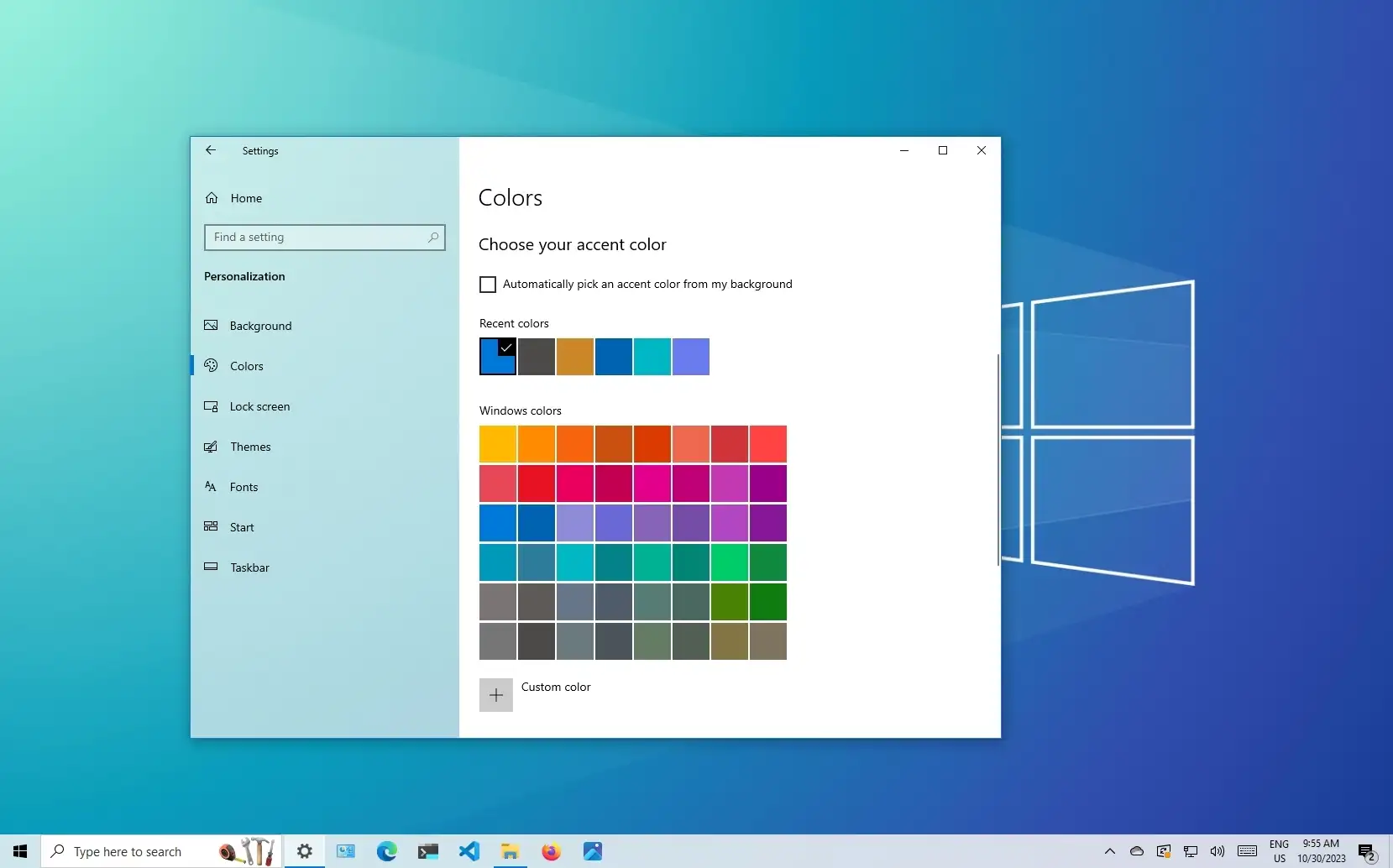This screenshot has height=868, width=1393.
Task: Click the ENG language indicator in system tray
Action: click(1280, 851)
